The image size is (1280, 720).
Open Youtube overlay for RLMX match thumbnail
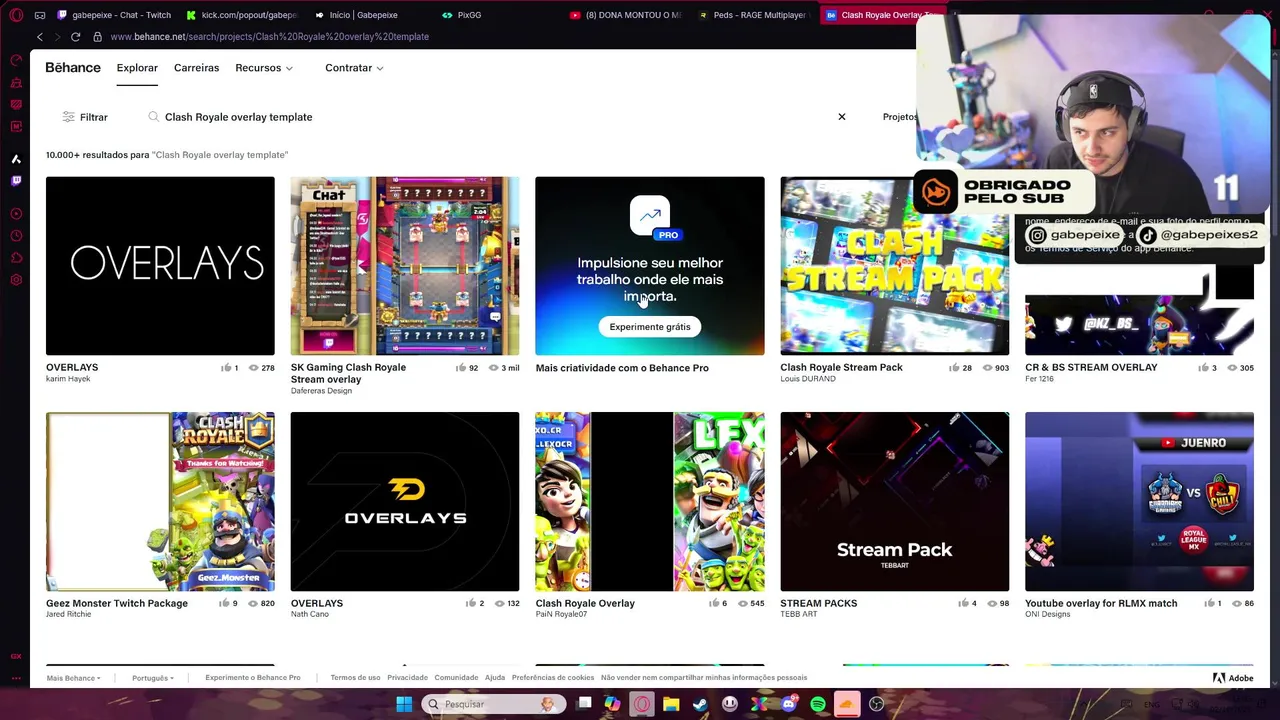1139,501
